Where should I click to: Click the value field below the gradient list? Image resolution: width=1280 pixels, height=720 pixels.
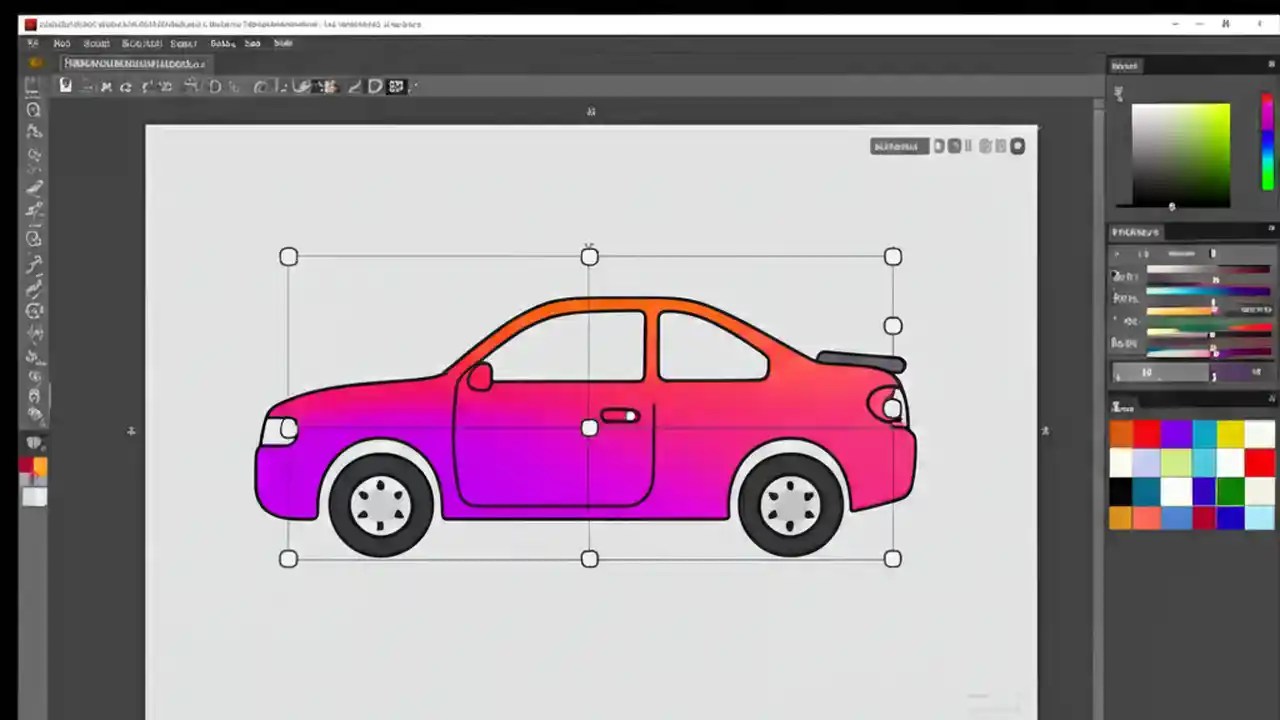coord(1160,372)
